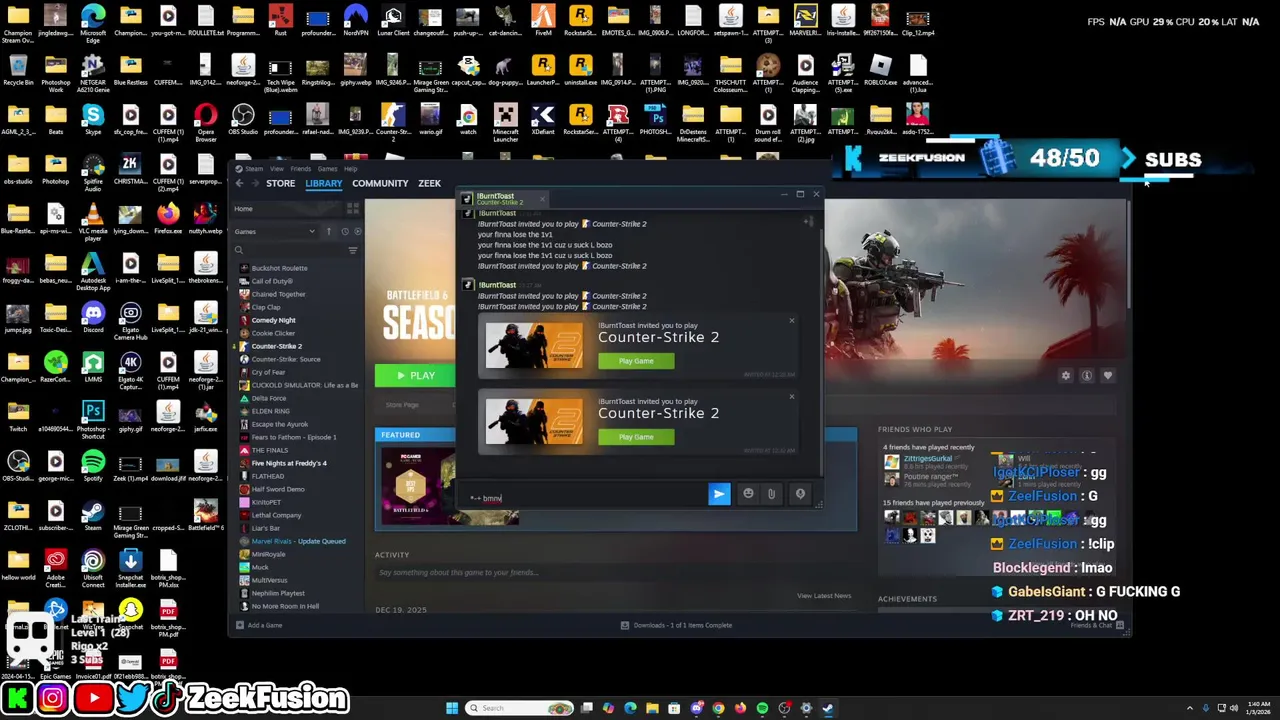Click Add a Game plus icon
Screen dimensions: 1280x720
click(239, 625)
